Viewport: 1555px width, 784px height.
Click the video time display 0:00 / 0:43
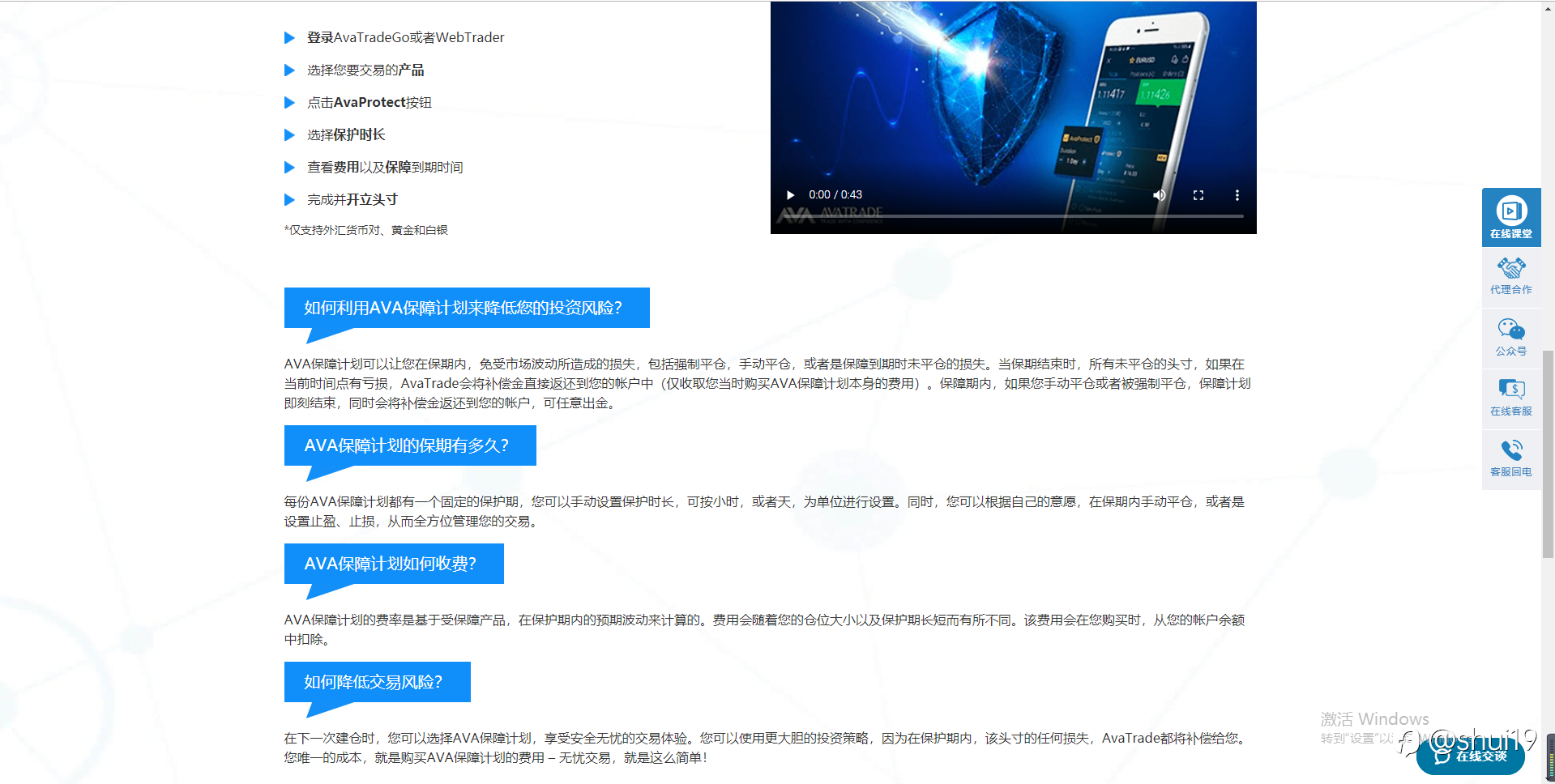point(835,195)
